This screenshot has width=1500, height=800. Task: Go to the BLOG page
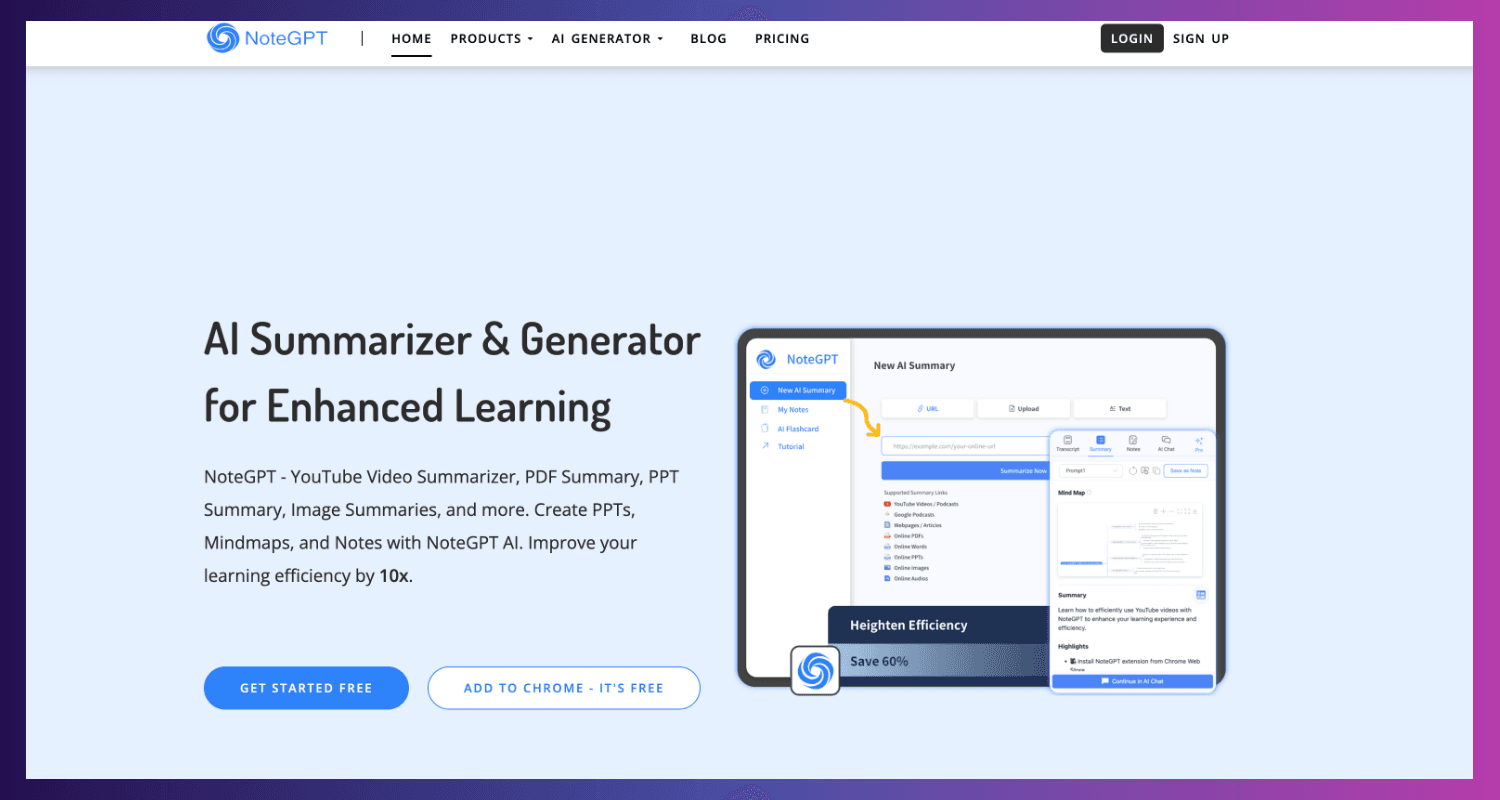click(x=708, y=39)
